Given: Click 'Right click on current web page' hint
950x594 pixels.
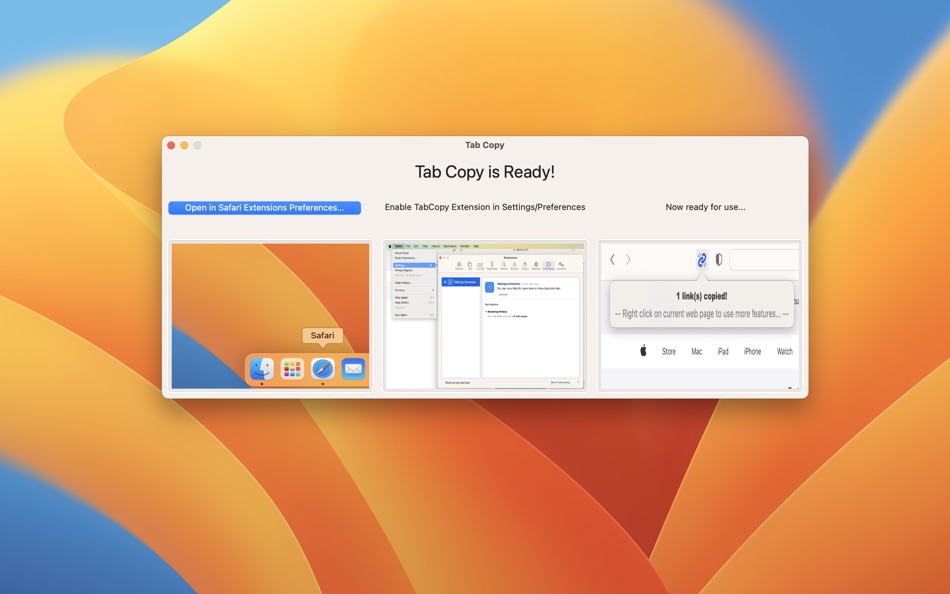Looking at the screenshot, I should (x=702, y=314).
